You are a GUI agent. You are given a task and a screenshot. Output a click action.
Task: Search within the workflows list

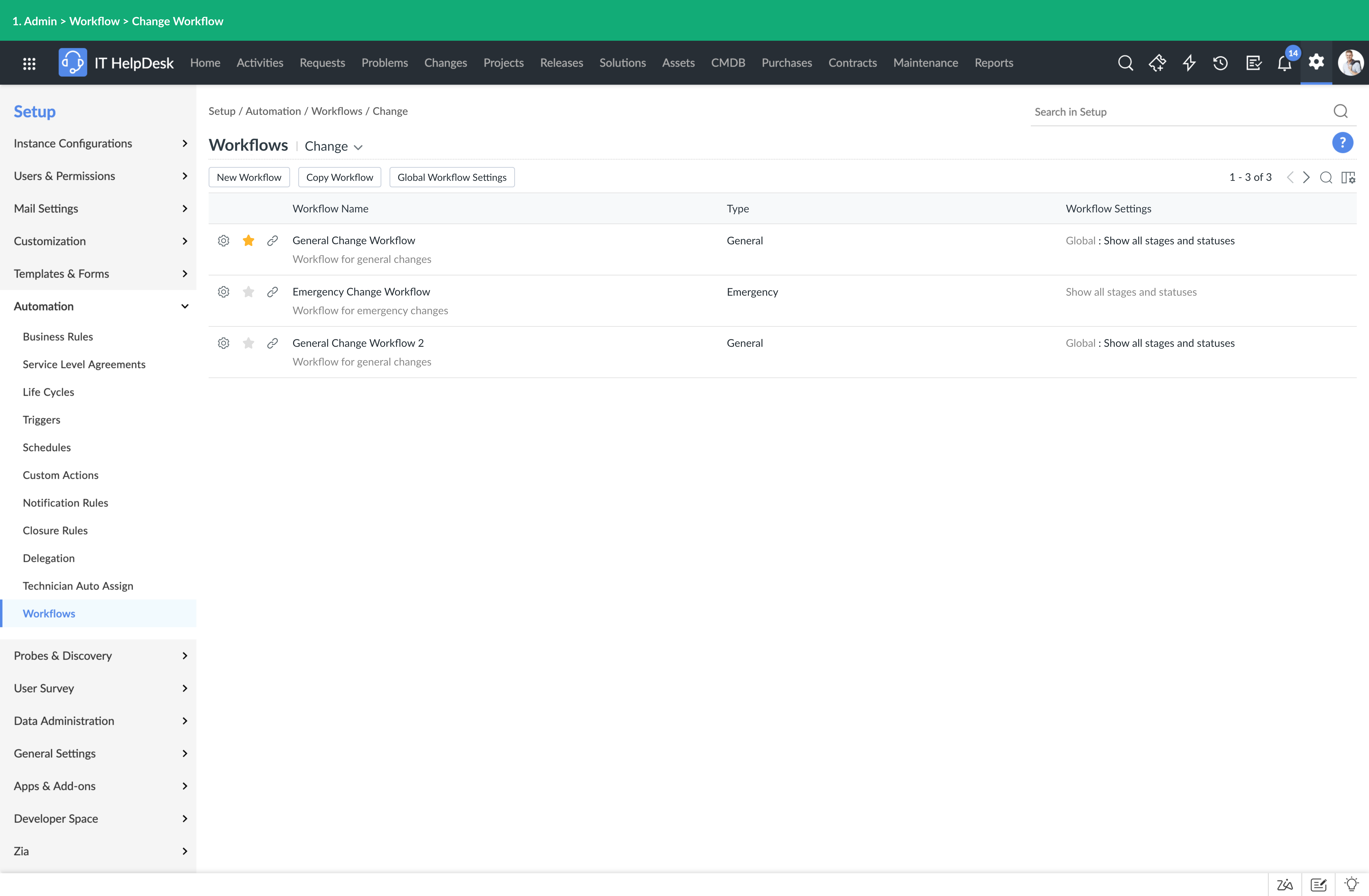point(1326,178)
